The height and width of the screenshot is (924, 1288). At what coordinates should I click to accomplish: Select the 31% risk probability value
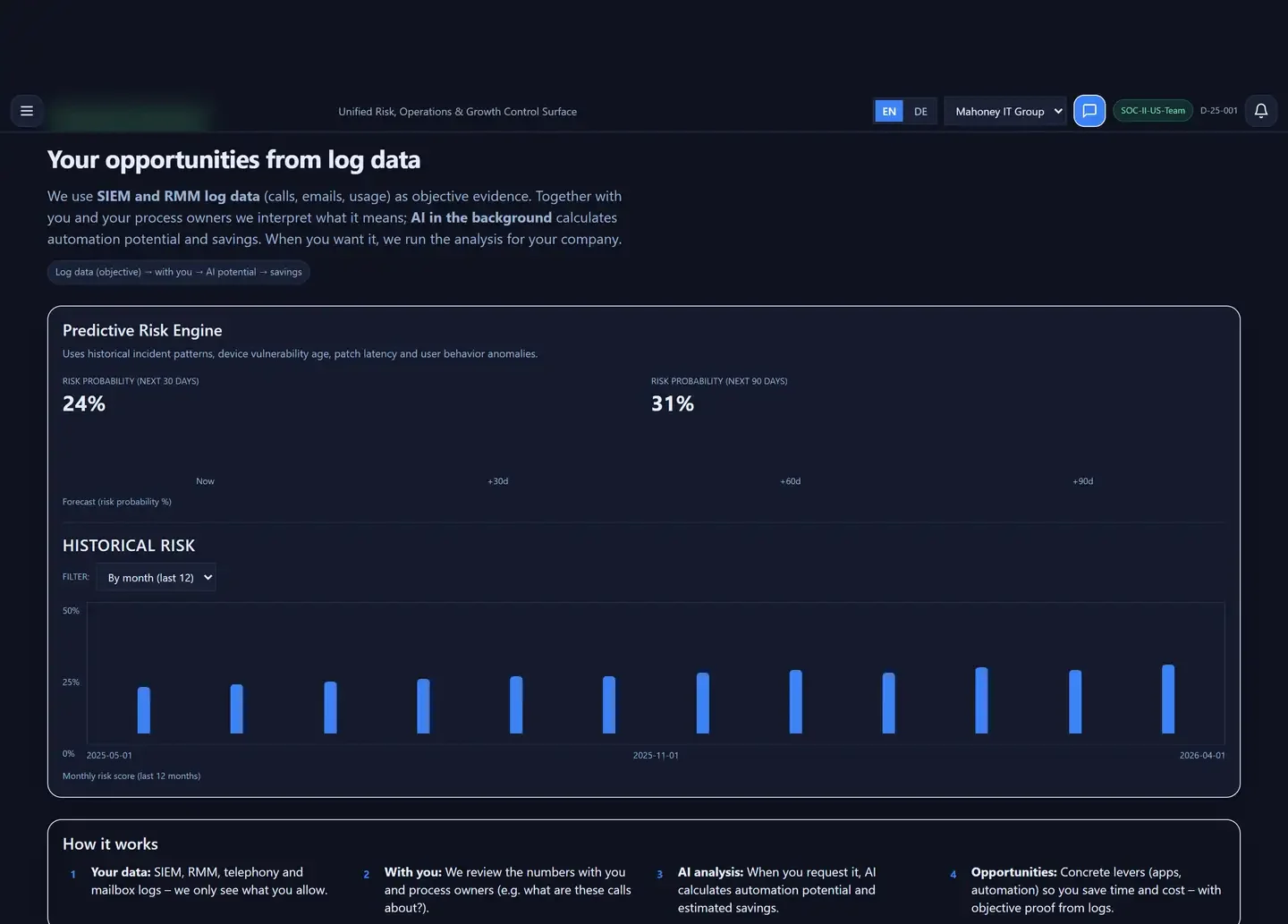(673, 403)
